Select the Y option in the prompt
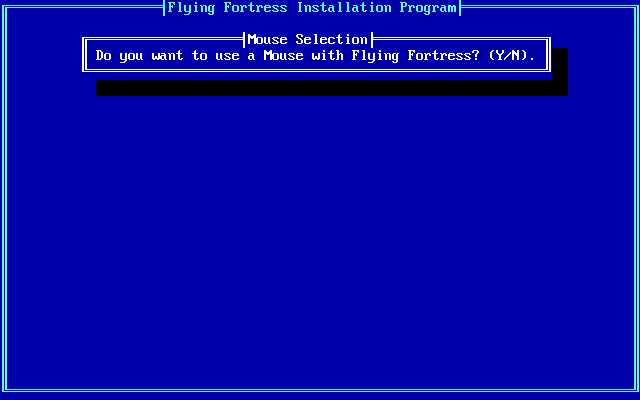Screen dimensions: 640x400 point(500,56)
